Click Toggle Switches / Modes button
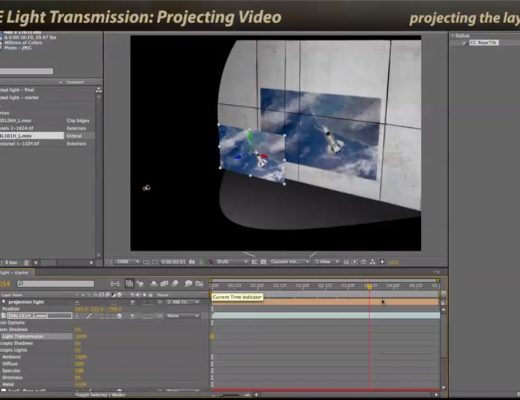Image resolution: width=520 pixels, height=400 pixels. click(x=100, y=395)
